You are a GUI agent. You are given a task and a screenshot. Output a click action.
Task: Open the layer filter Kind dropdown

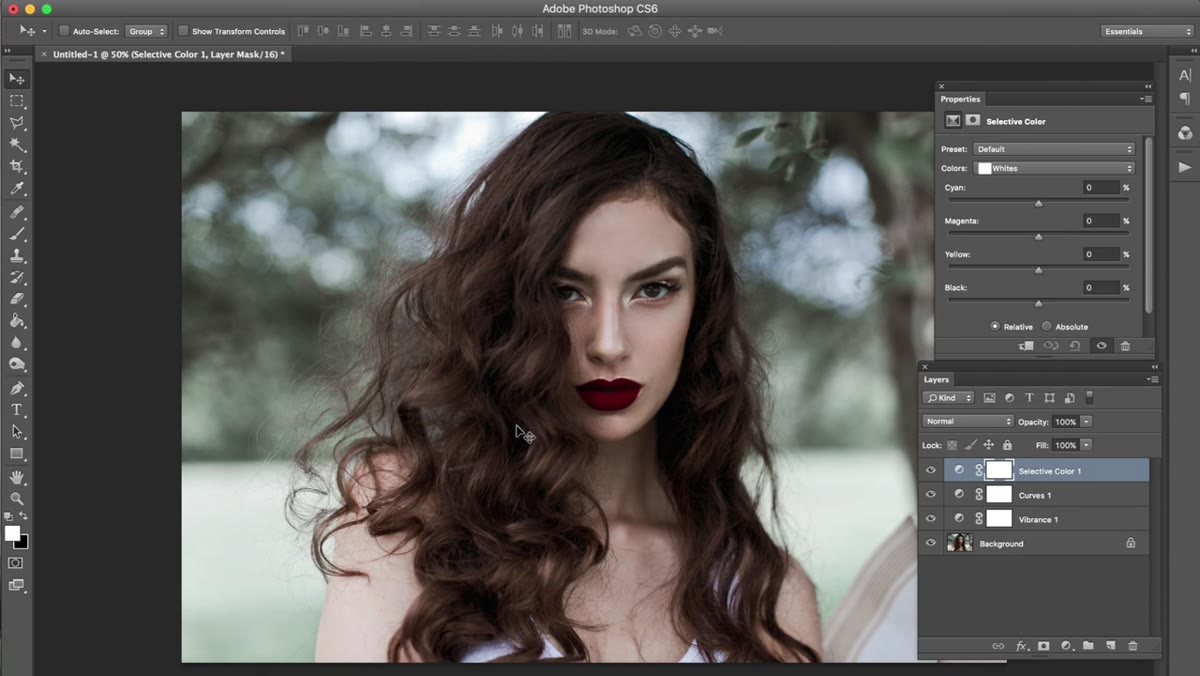[x=949, y=398]
